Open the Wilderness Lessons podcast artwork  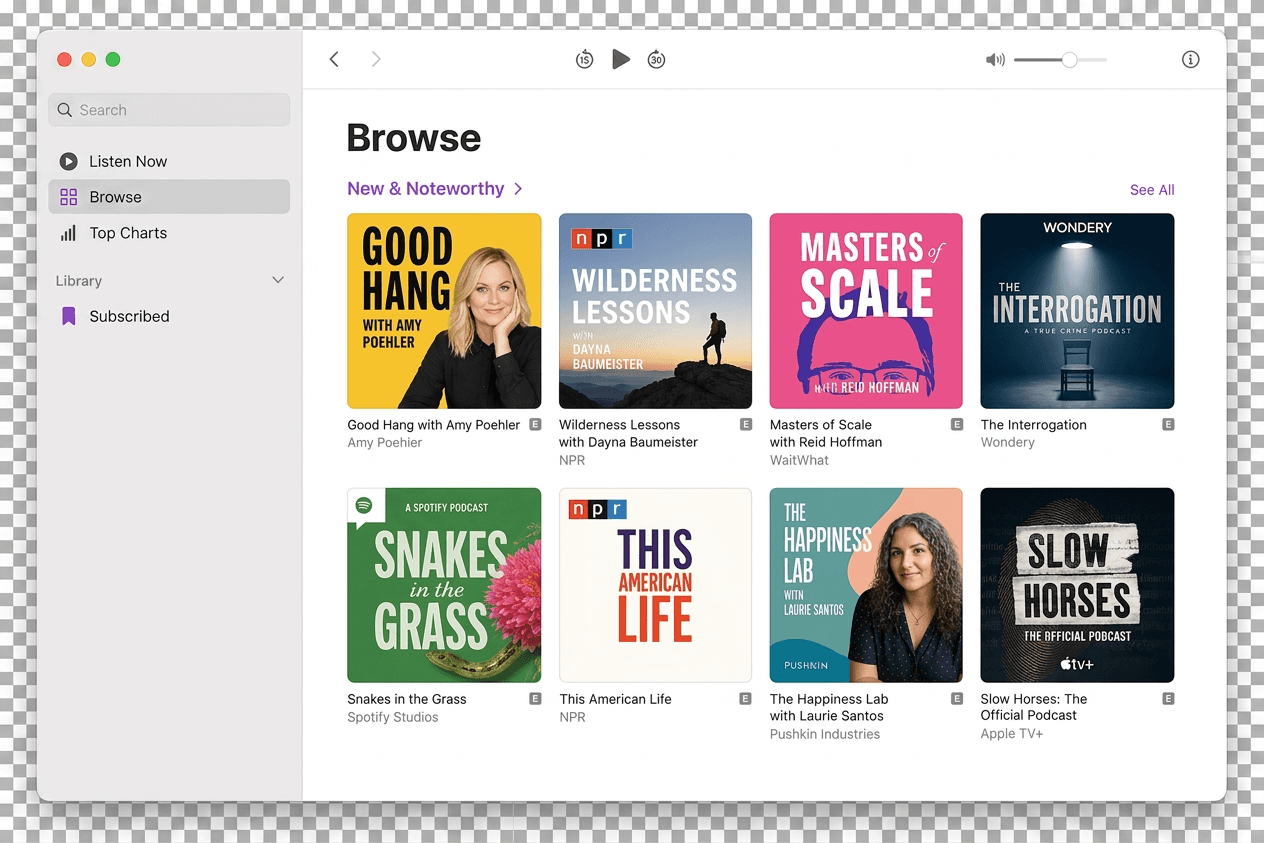[x=655, y=311]
